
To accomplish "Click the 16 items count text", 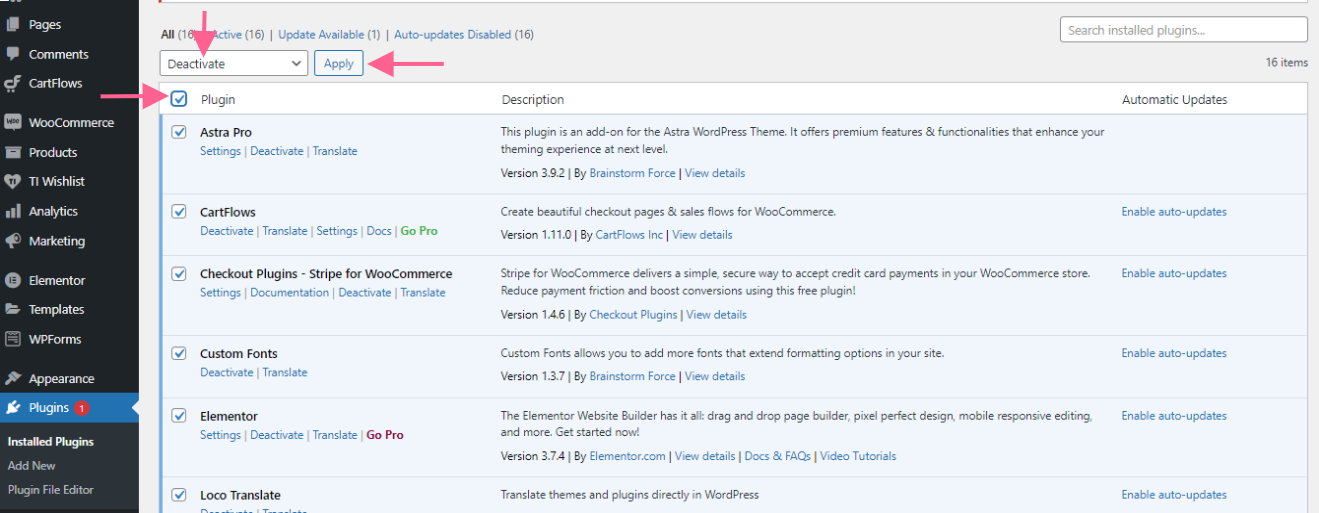I will (x=1286, y=63).
